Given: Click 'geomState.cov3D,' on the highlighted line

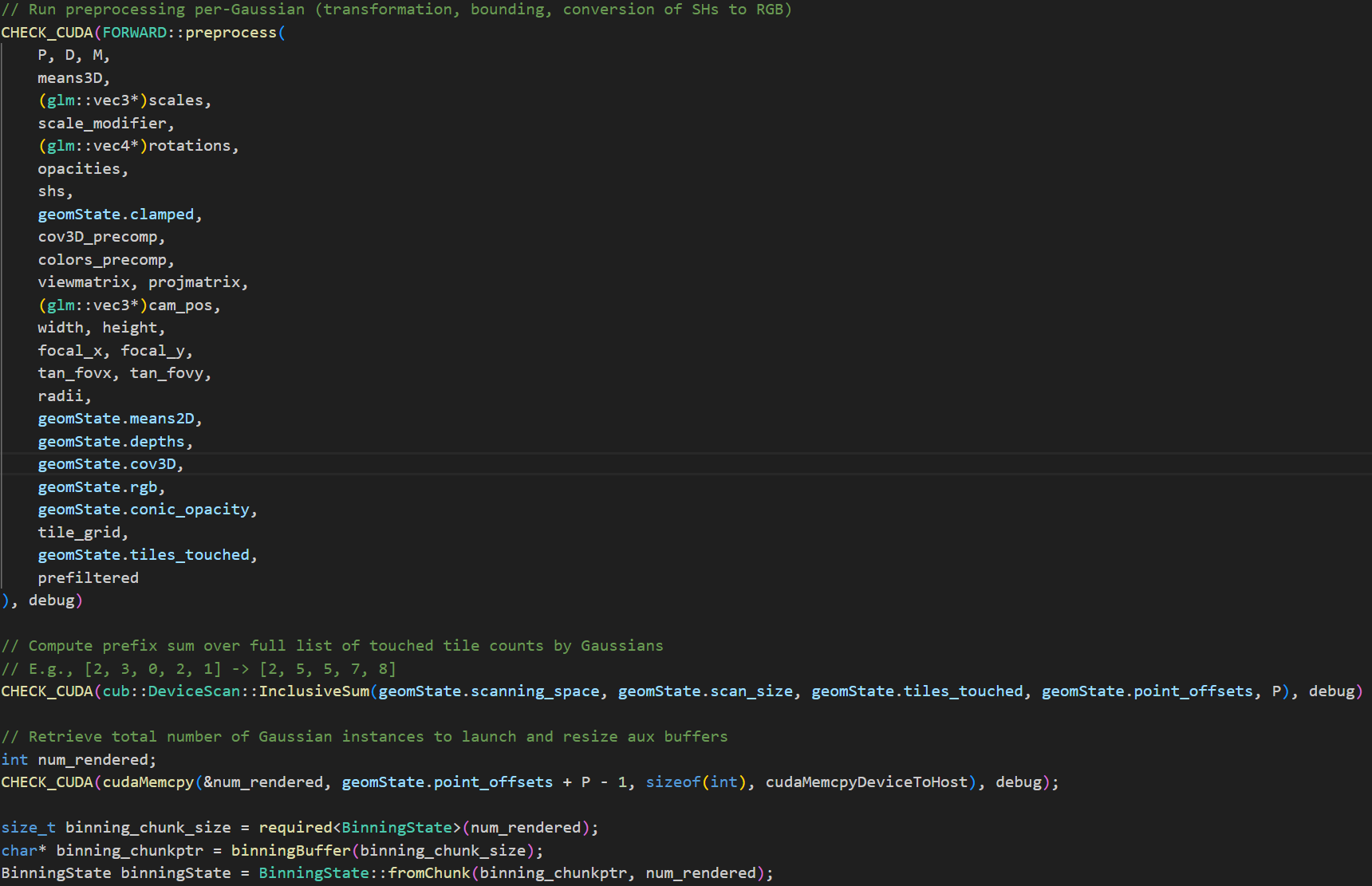Looking at the screenshot, I should click(111, 464).
